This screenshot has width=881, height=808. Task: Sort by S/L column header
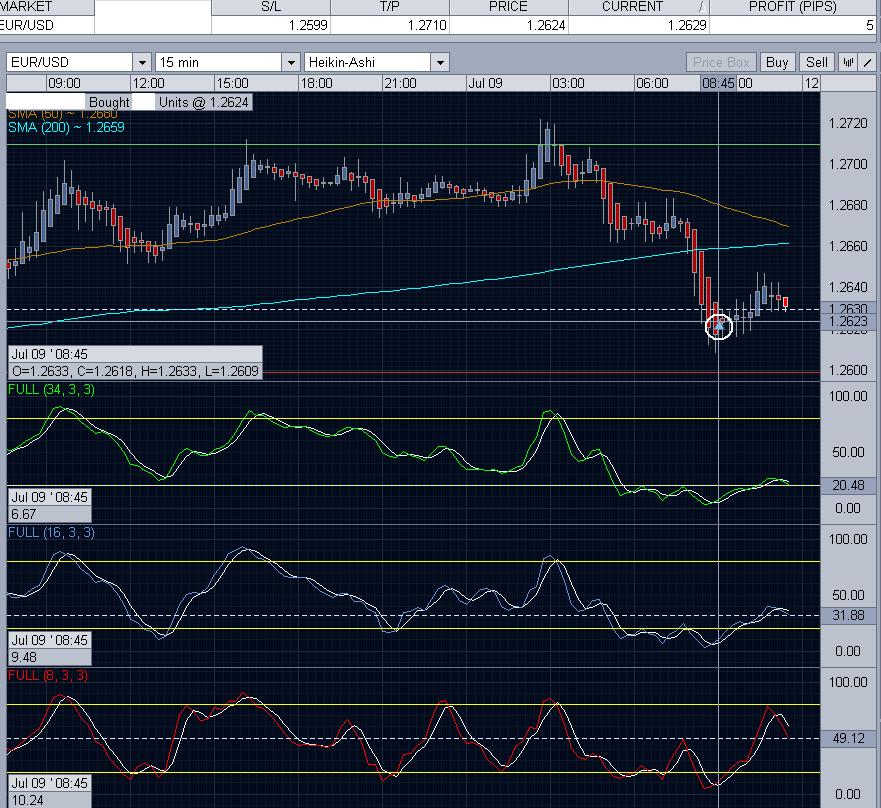[271, 7]
